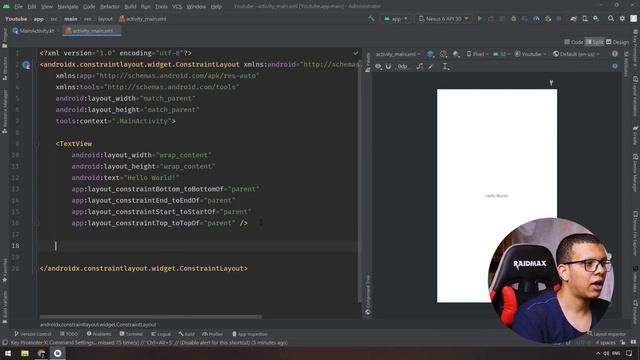Click the Guidelines helper icon
Viewport: 640px width, 360px height.
click(446, 66)
